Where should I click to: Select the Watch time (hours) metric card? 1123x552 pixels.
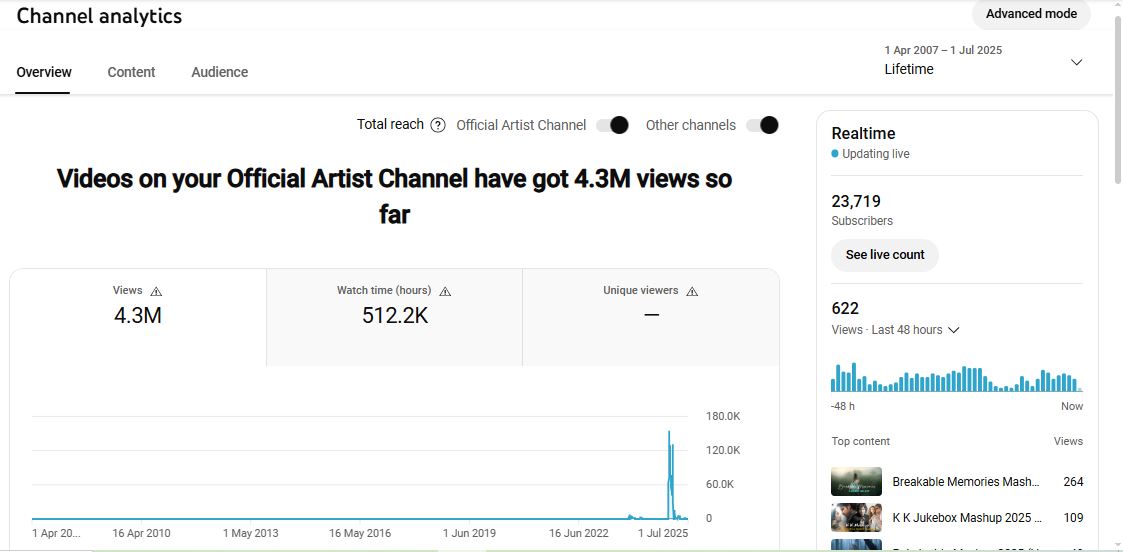(x=394, y=316)
